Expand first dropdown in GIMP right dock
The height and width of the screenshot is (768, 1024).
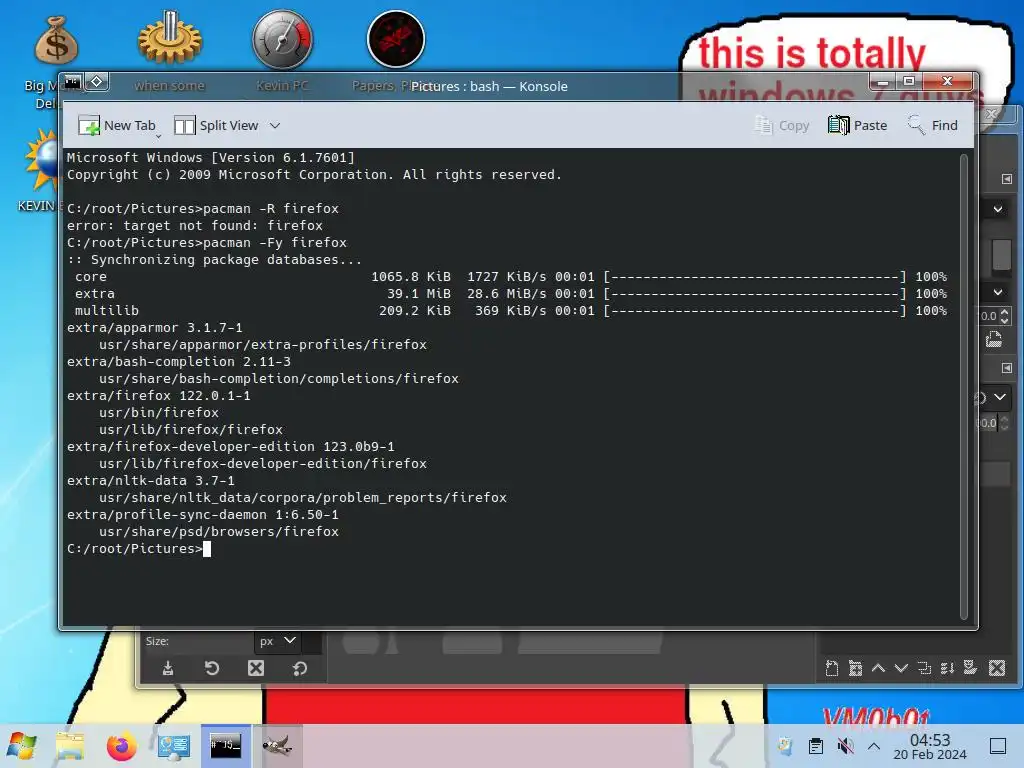point(998,210)
